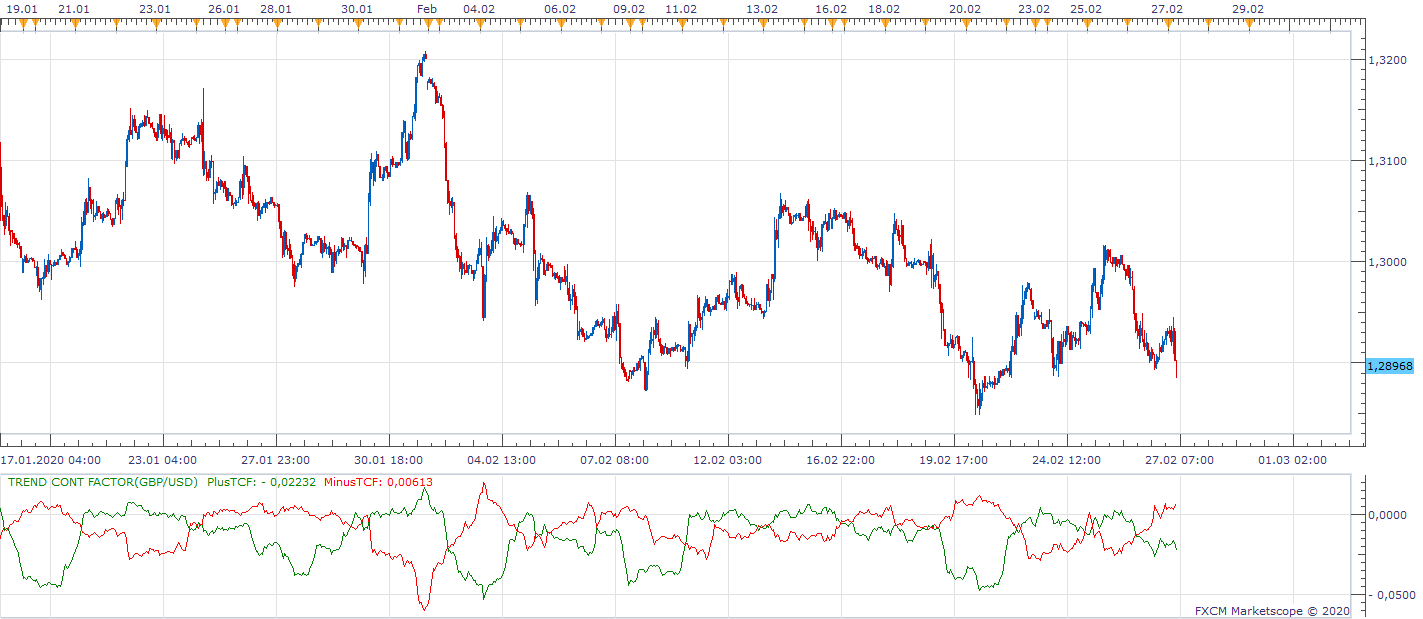The width and height of the screenshot is (1423, 619).
Task: Click the green PlusTCF value label
Action: point(261,481)
